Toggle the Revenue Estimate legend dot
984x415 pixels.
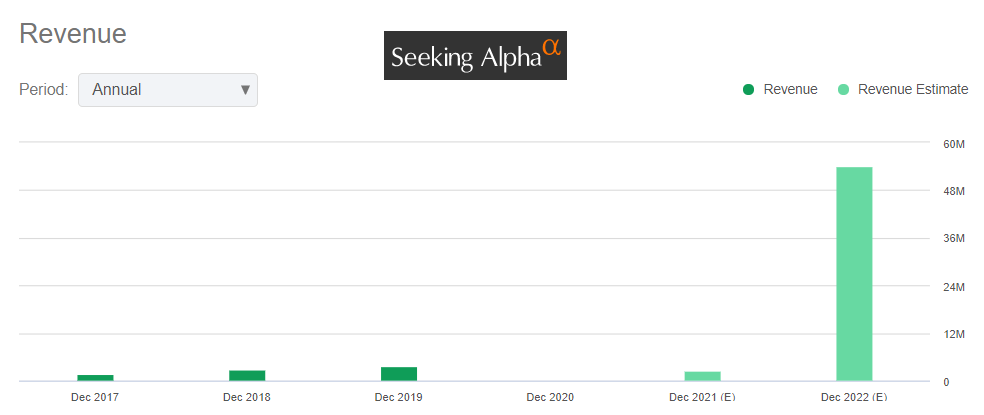pos(843,90)
